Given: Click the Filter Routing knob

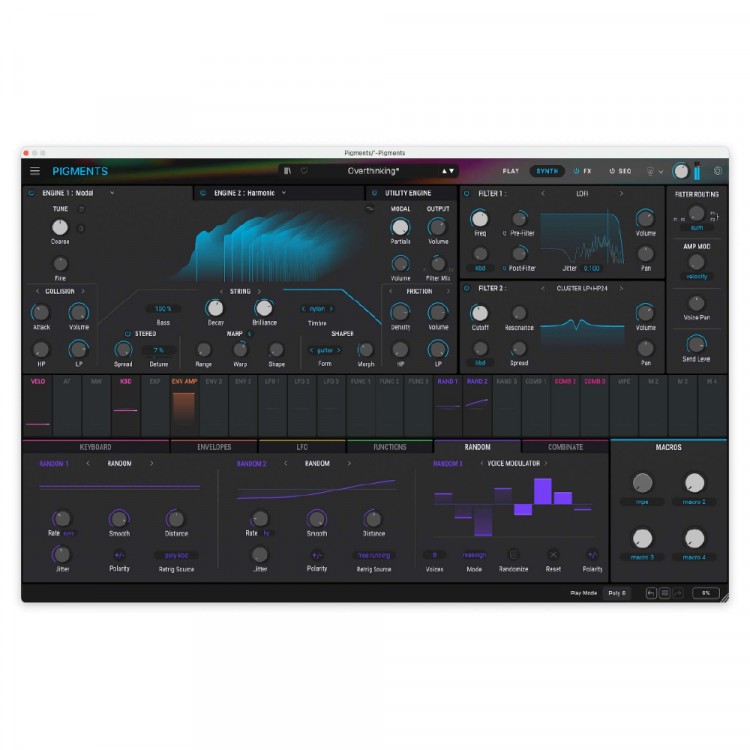Looking at the screenshot, I should click(x=696, y=213).
